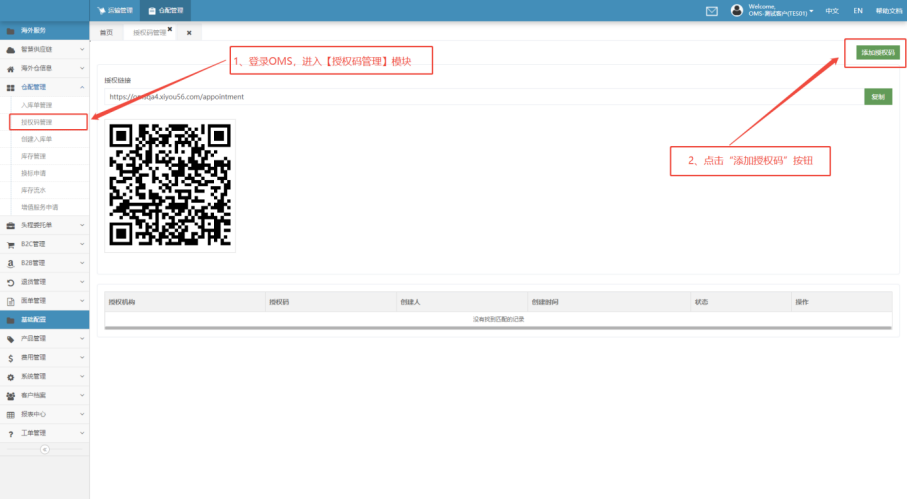Image resolution: width=908 pixels, height=499 pixels.
Task: Click the user avatar icon
Action: 737,11
